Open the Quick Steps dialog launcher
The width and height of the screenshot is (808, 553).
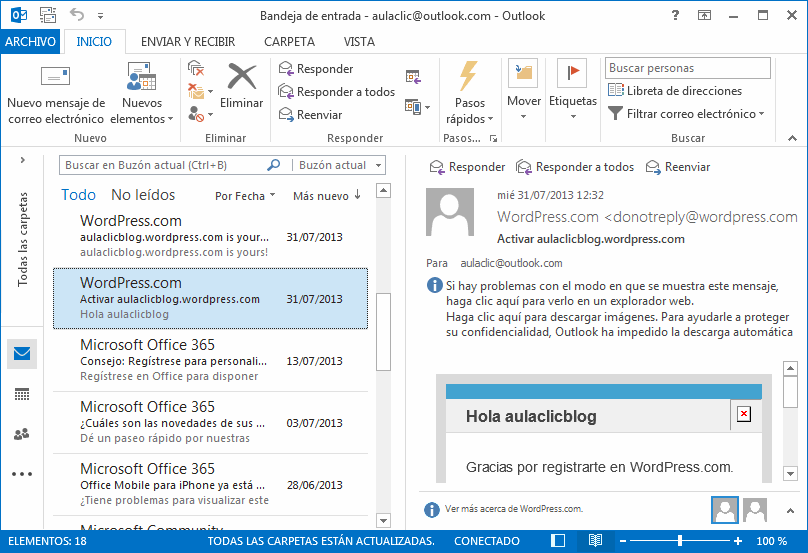point(494,138)
